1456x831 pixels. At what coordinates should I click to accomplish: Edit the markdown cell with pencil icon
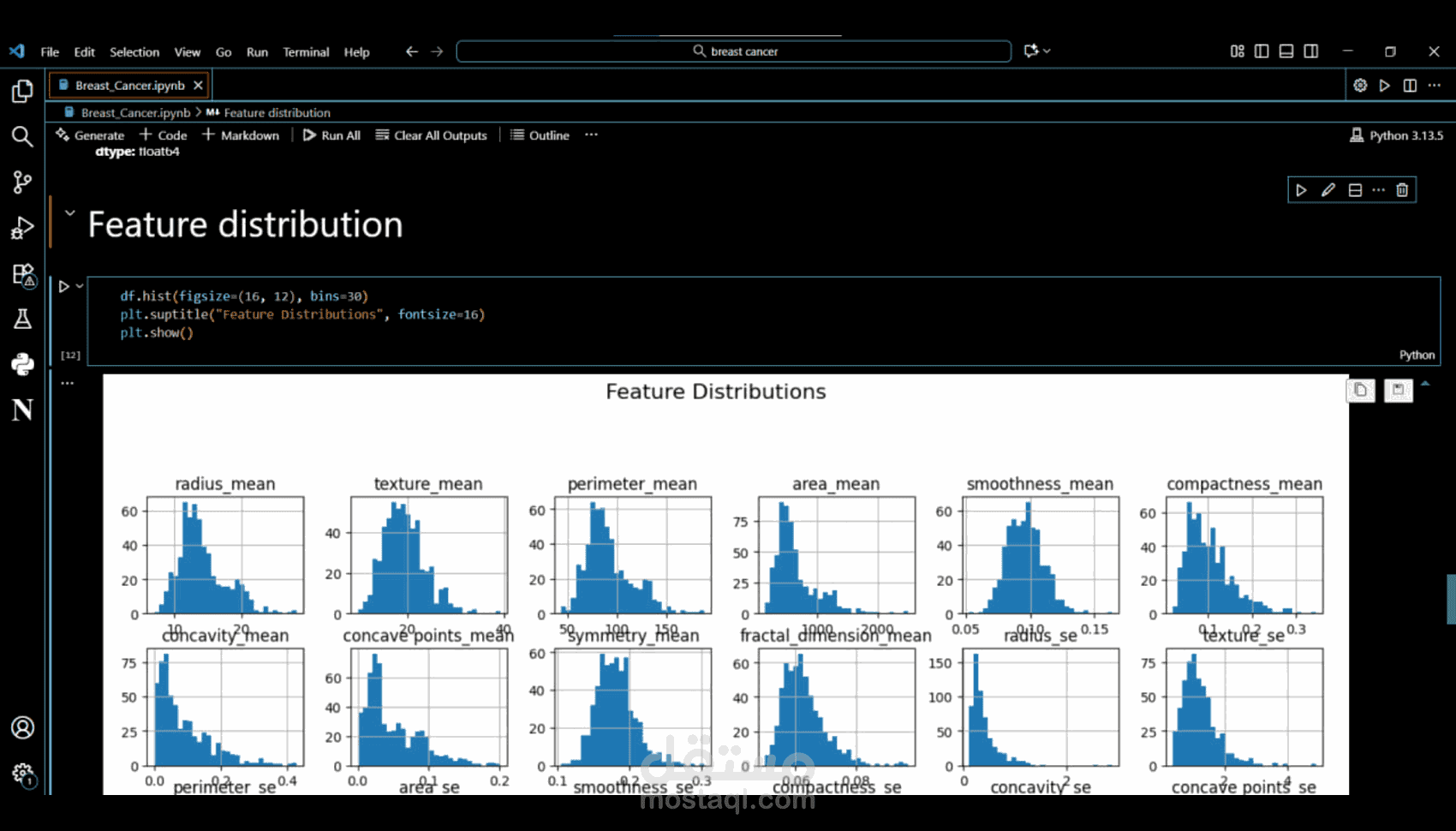point(1328,190)
